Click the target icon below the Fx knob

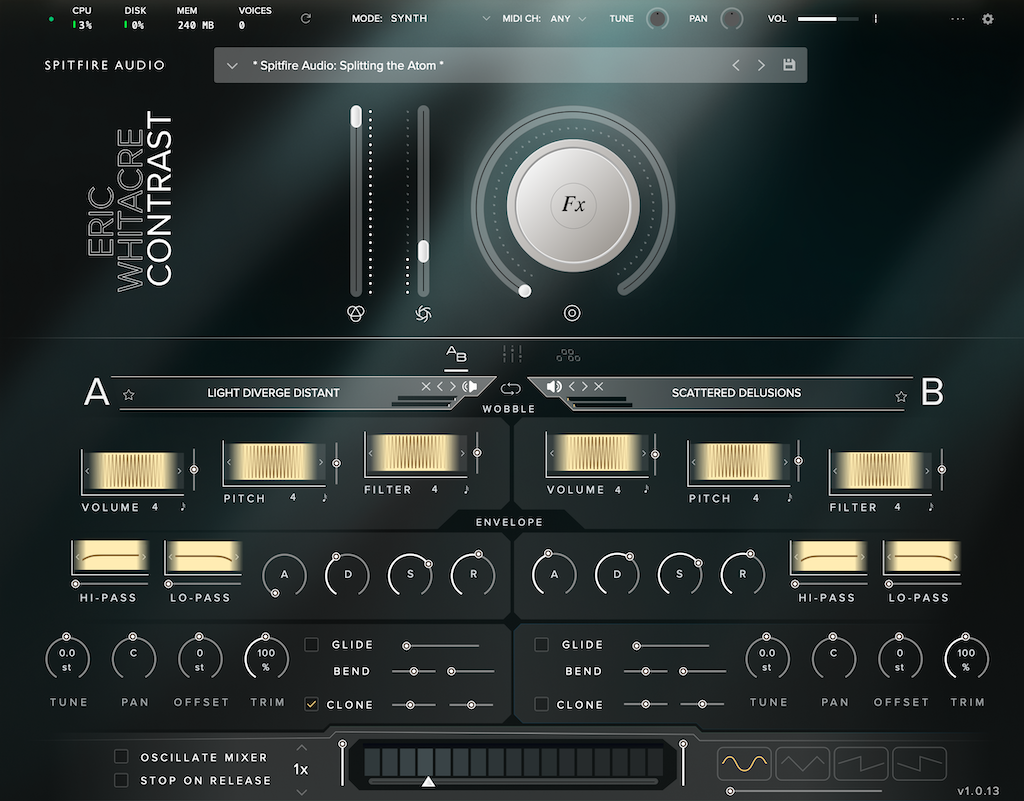572,313
